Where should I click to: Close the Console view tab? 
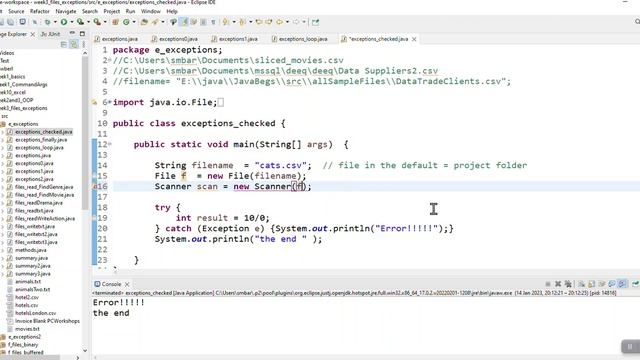click(127, 284)
